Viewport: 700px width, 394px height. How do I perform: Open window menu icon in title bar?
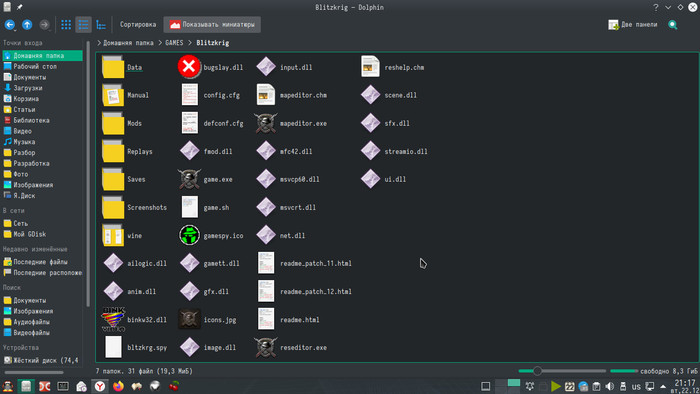pyautogui.click(x=7, y=7)
